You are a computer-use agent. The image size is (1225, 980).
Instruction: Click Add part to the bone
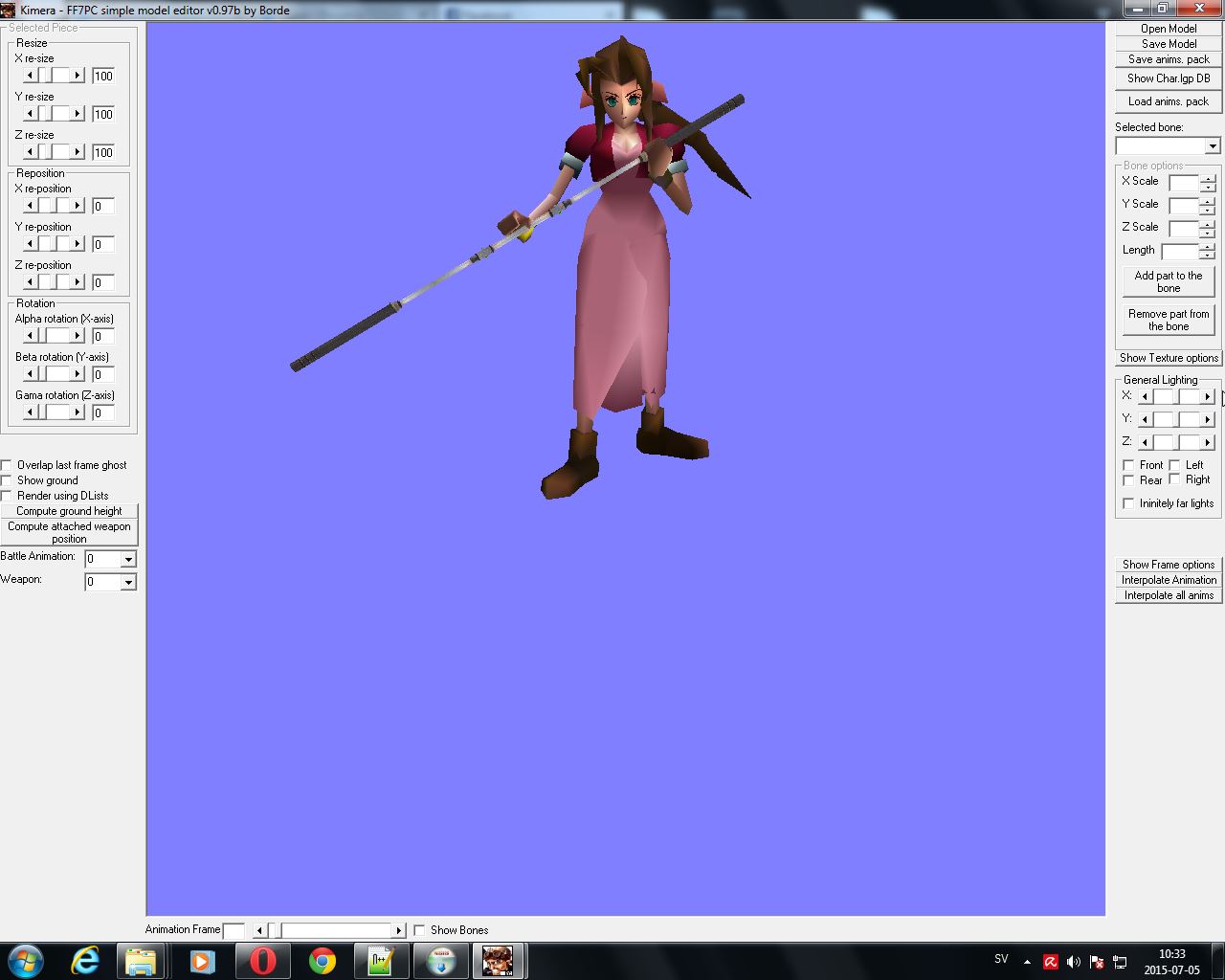point(1169,282)
